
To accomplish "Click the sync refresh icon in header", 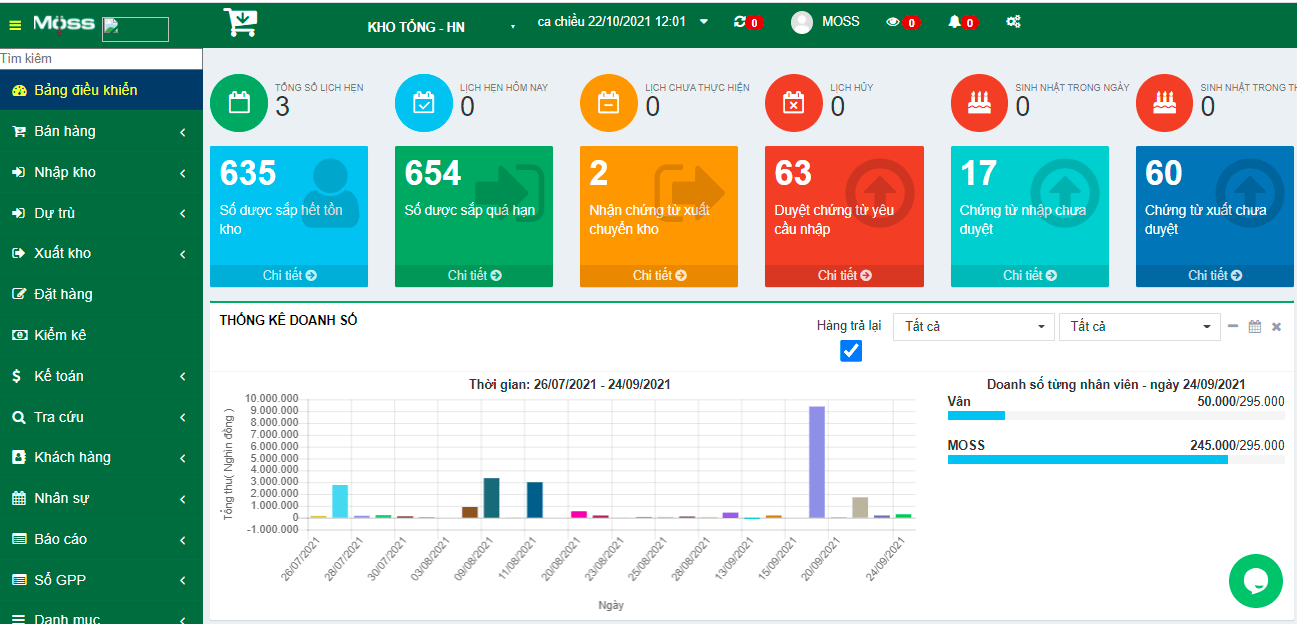I will pyautogui.click(x=739, y=21).
